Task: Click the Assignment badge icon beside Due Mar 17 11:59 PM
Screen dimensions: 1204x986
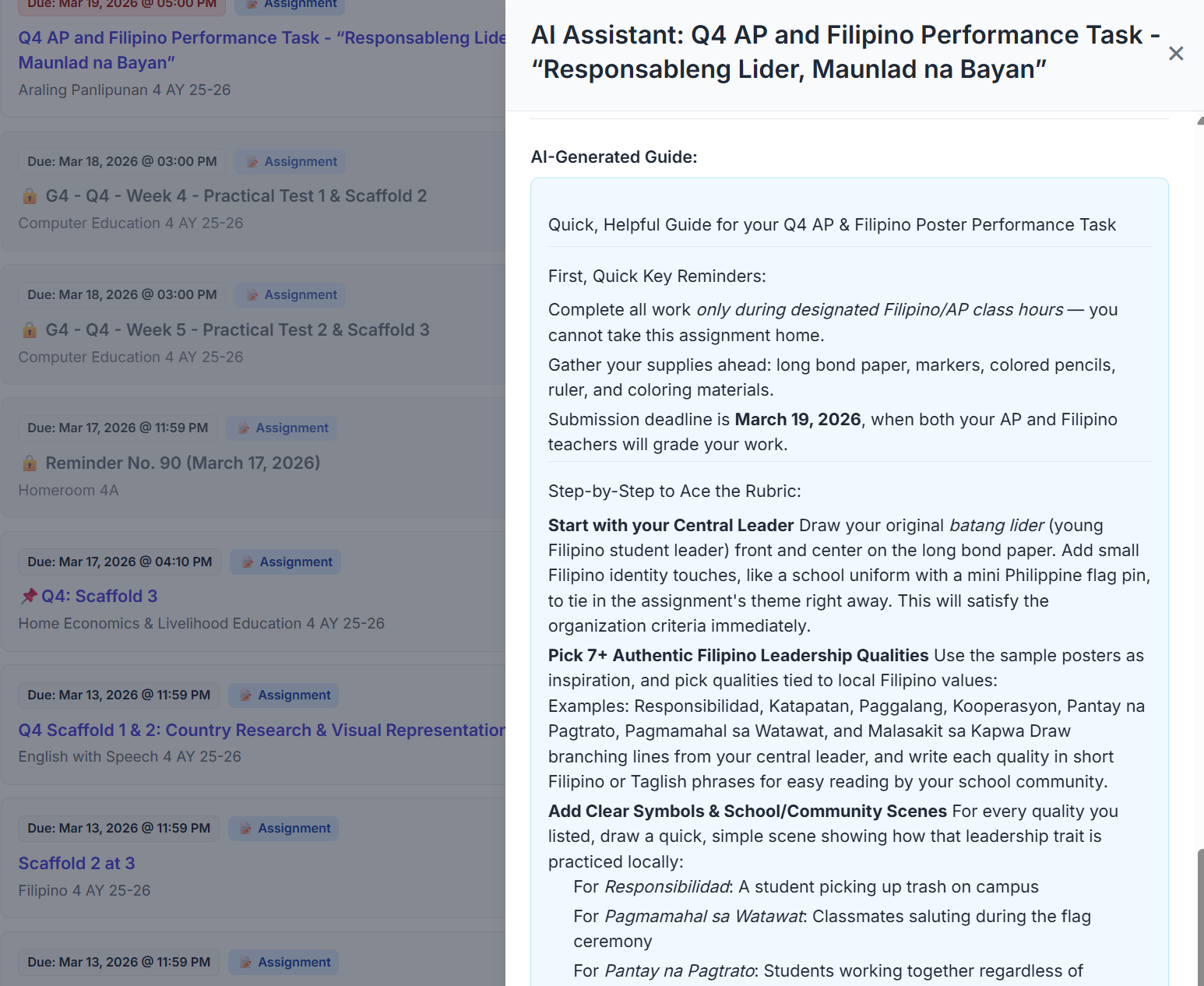Action: click(x=244, y=428)
